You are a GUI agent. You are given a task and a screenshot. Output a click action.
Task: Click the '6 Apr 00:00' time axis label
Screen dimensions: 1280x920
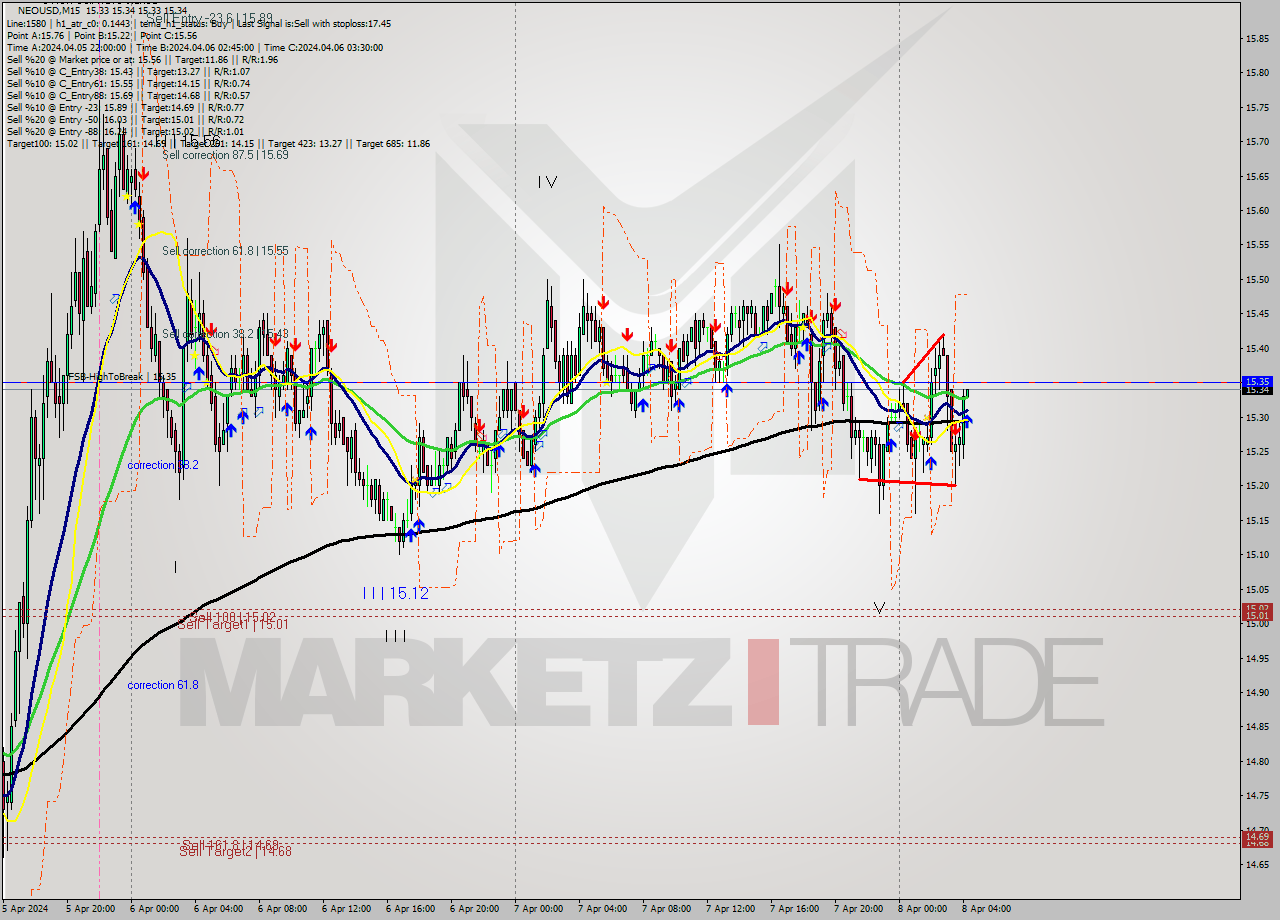pos(157,909)
